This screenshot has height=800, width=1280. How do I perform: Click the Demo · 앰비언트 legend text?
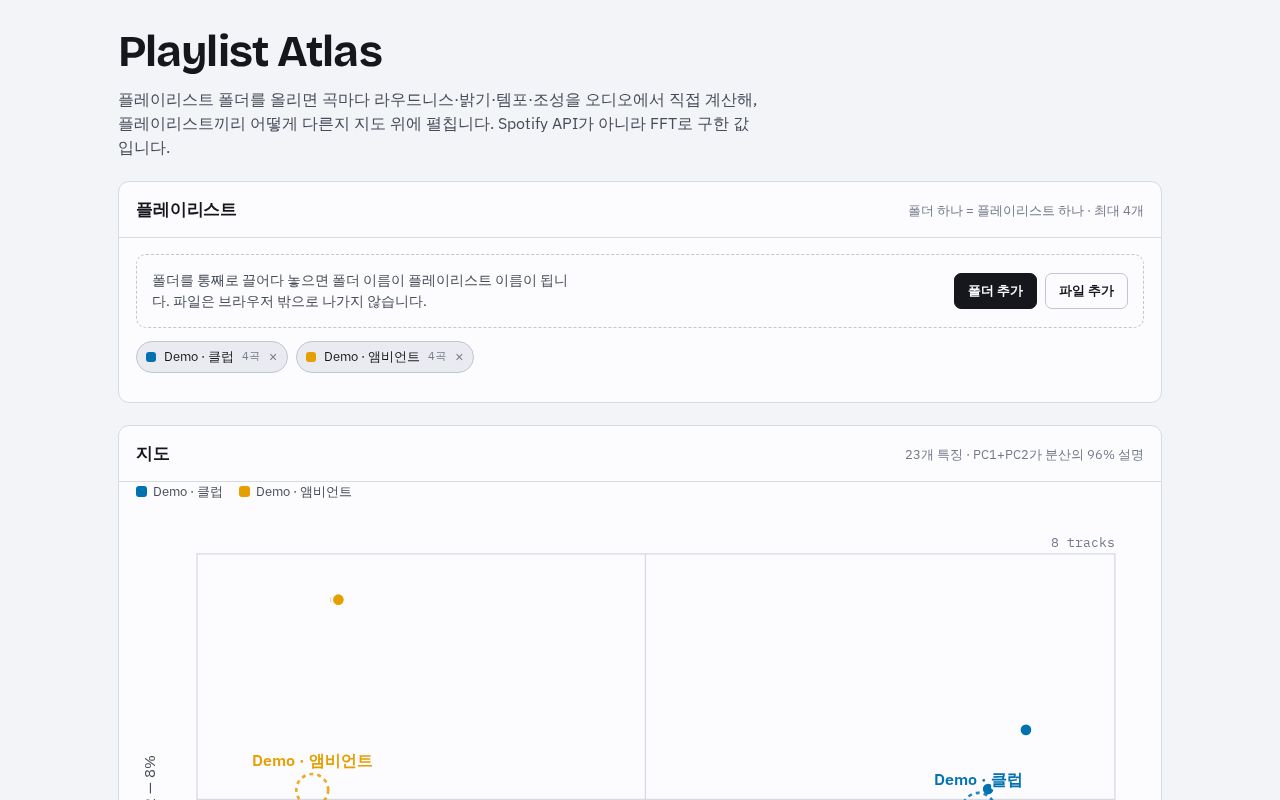click(304, 492)
